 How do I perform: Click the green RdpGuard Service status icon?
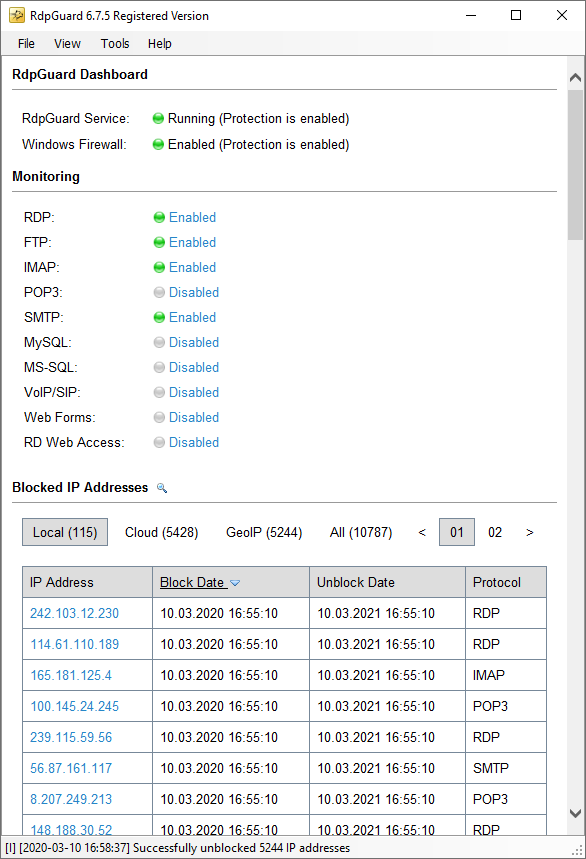click(158, 118)
